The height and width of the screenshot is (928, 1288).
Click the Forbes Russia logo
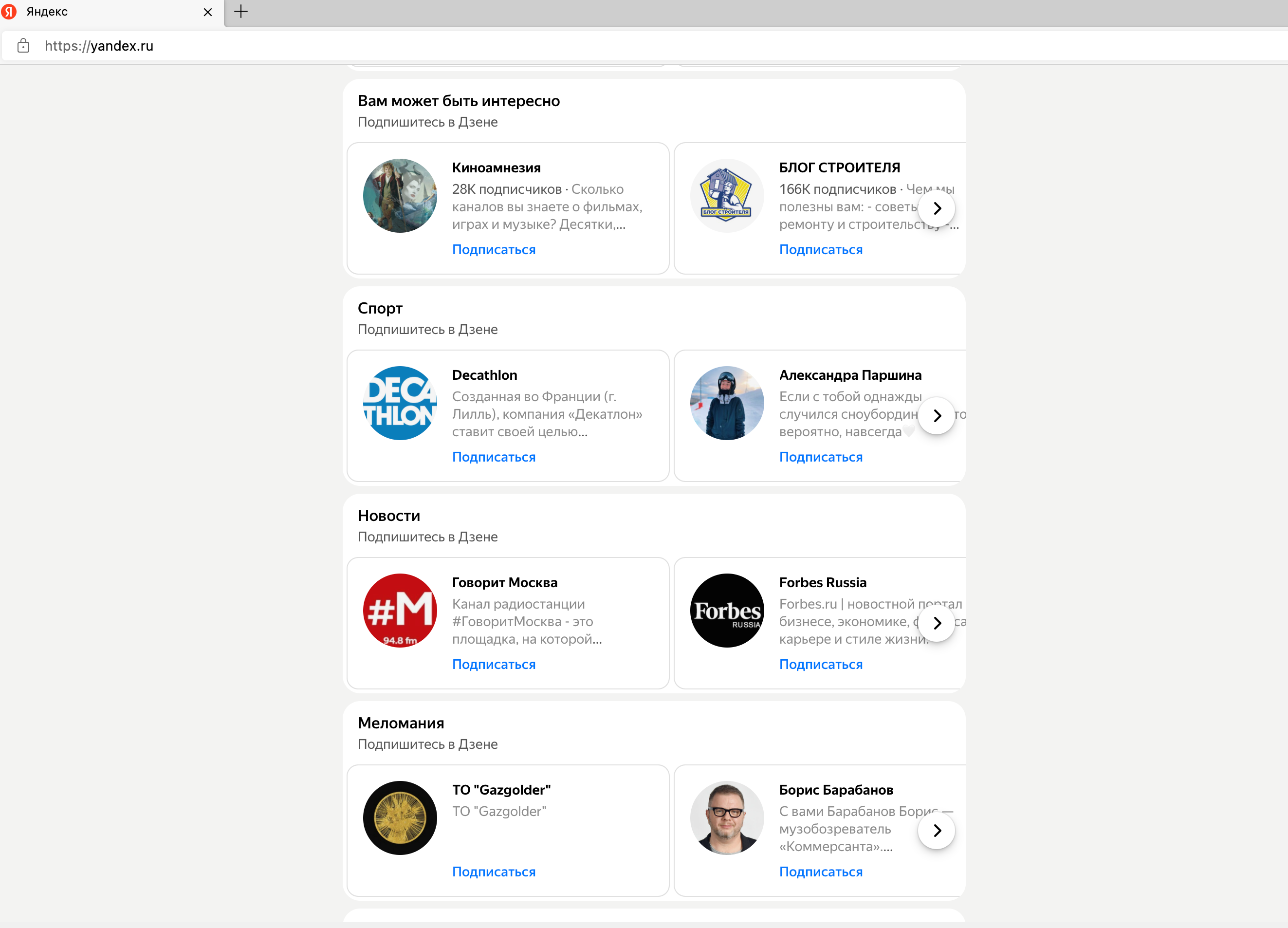click(x=727, y=610)
